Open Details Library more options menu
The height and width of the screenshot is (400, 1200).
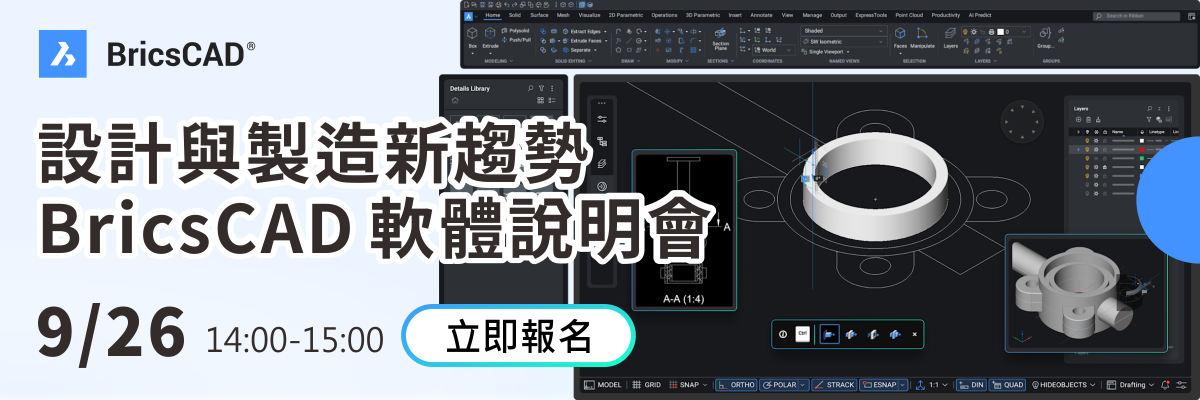click(x=552, y=88)
